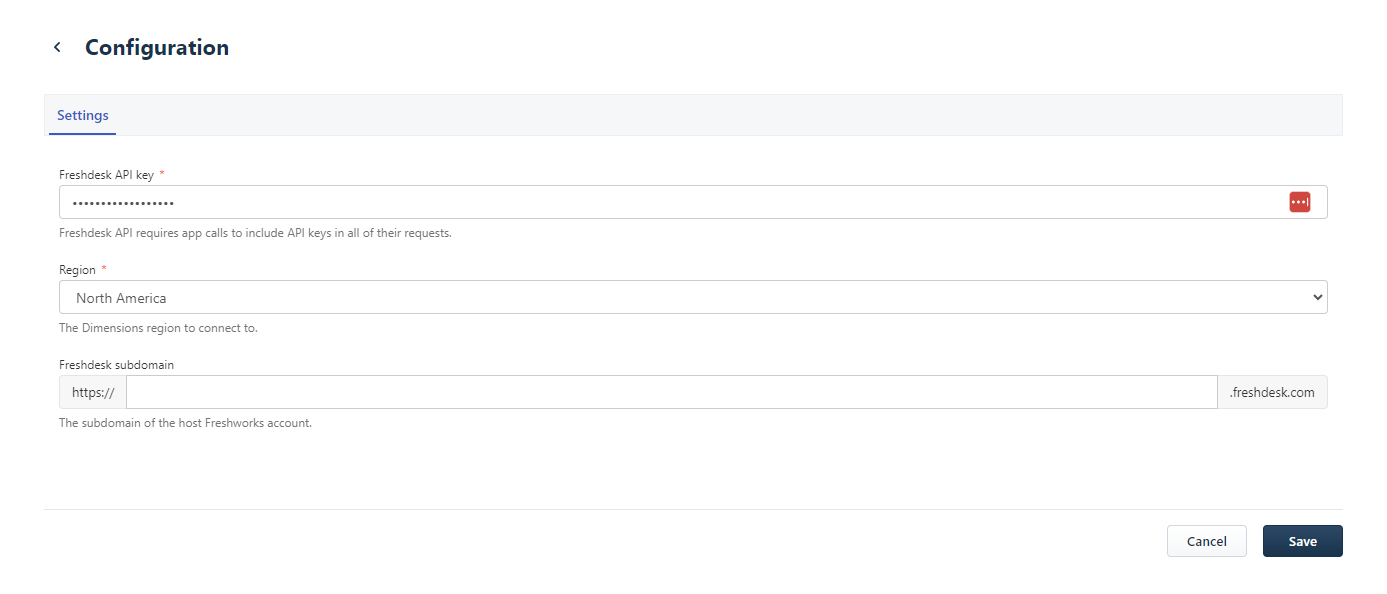Image resolution: width=1387 pixels, height=594 pixels.
Task: Click the API key requirement help text
Action: coord(255,233)
